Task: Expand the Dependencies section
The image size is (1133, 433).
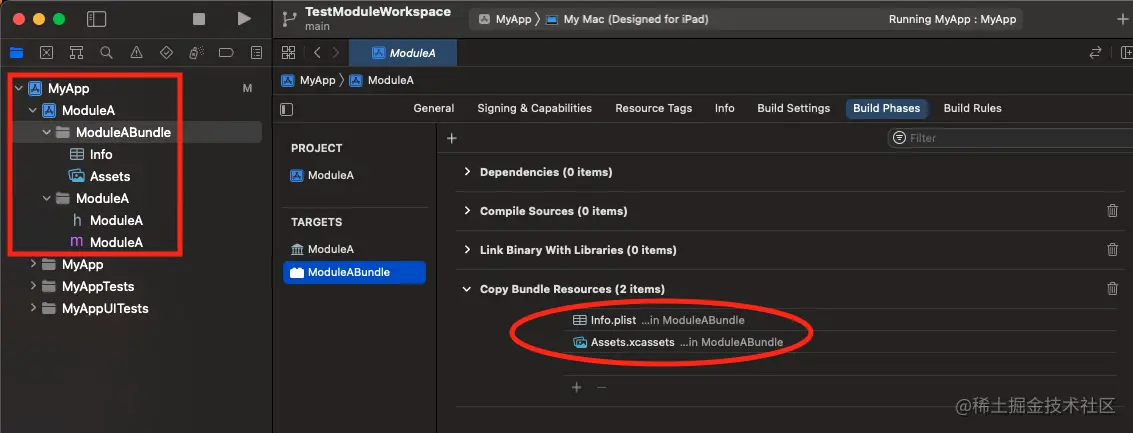Action: 467,172
